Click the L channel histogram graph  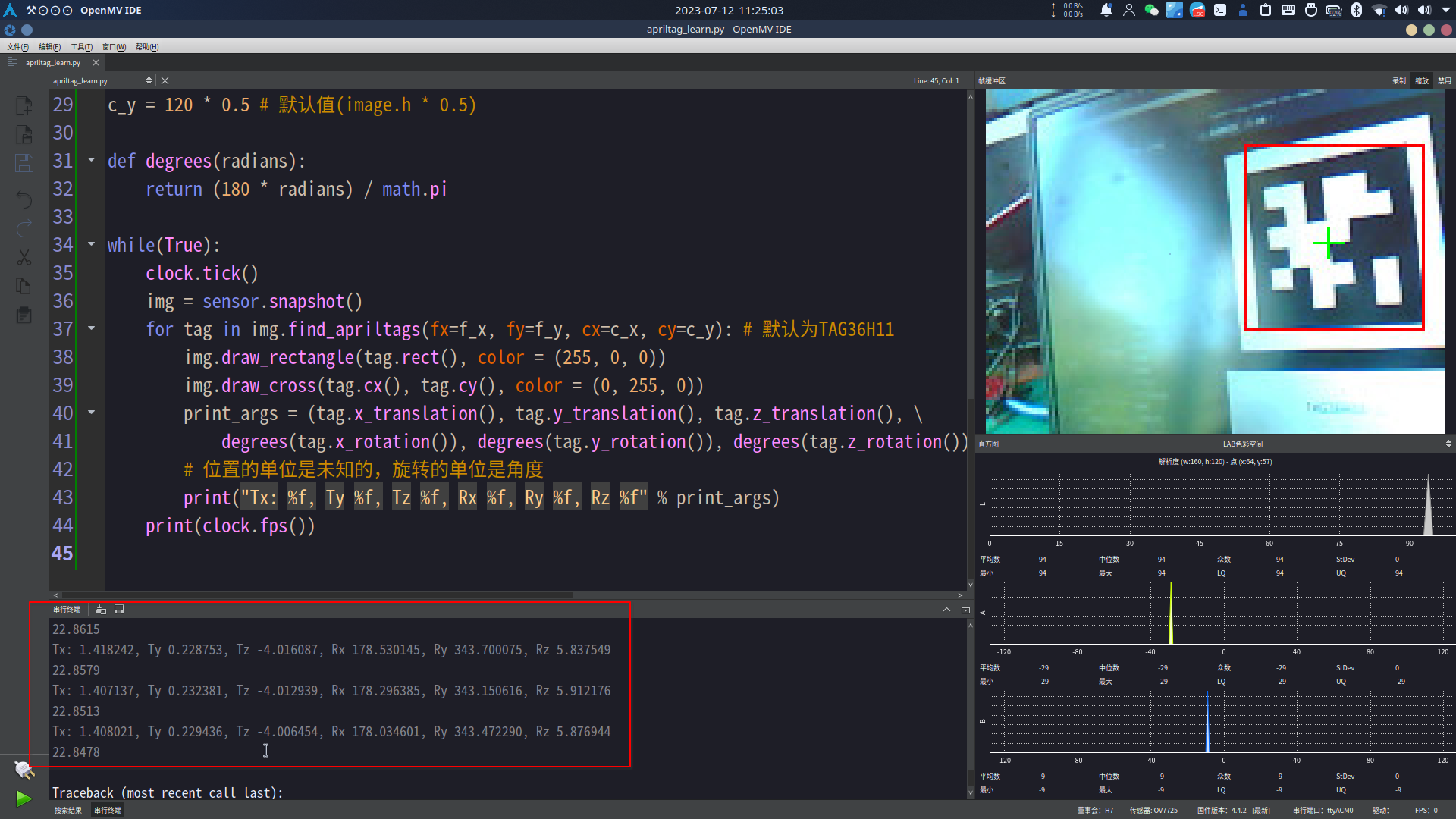click(1222, 505)
